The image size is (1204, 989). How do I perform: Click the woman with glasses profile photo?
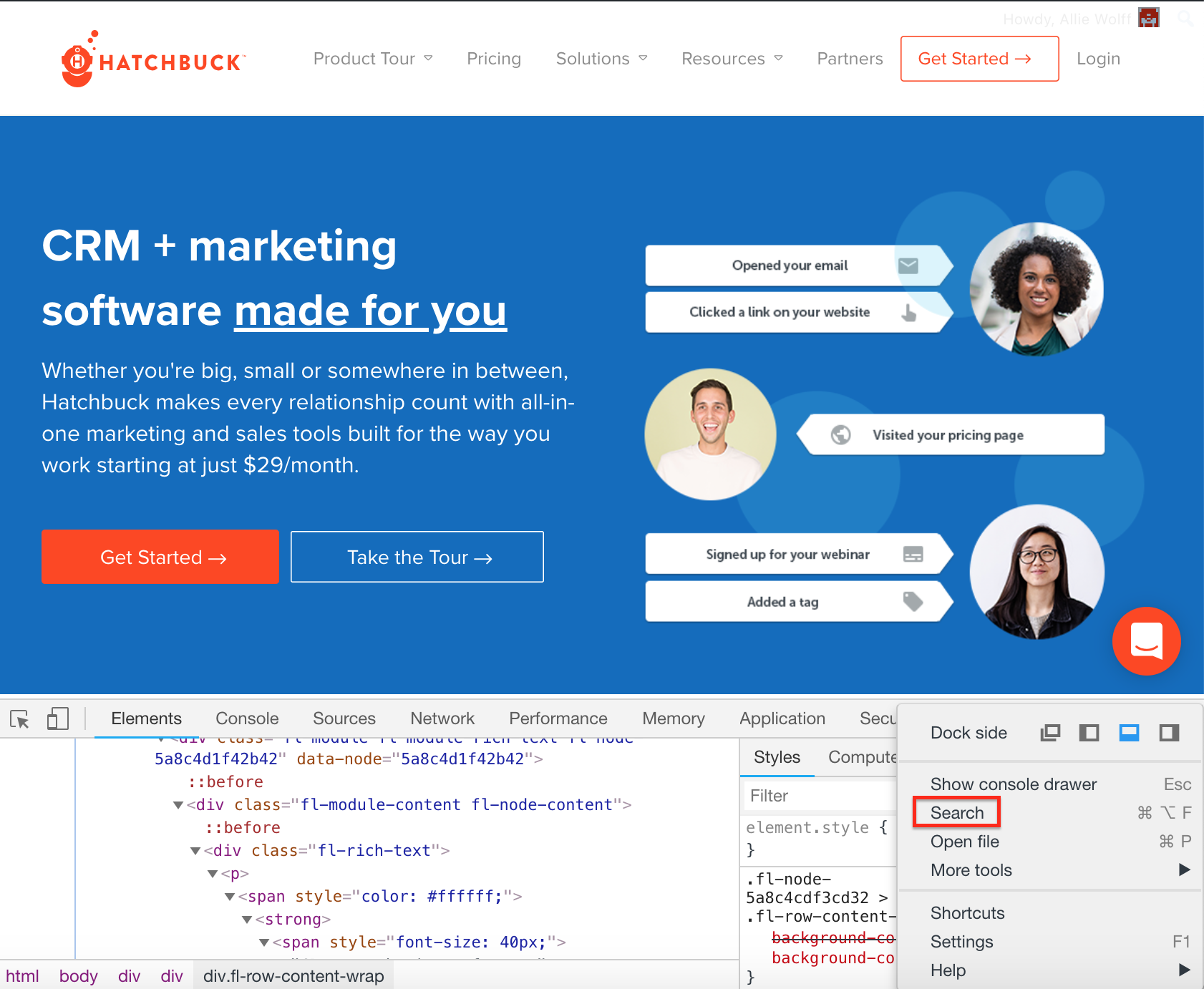[1036, 571]
